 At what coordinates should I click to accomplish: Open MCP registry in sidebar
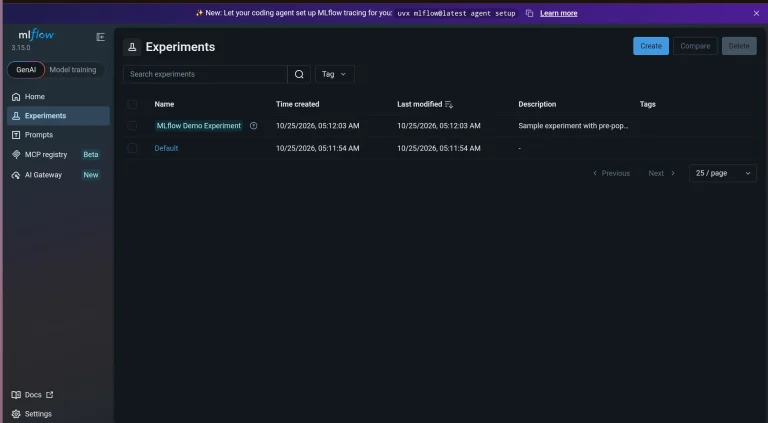tap(58, 155)
